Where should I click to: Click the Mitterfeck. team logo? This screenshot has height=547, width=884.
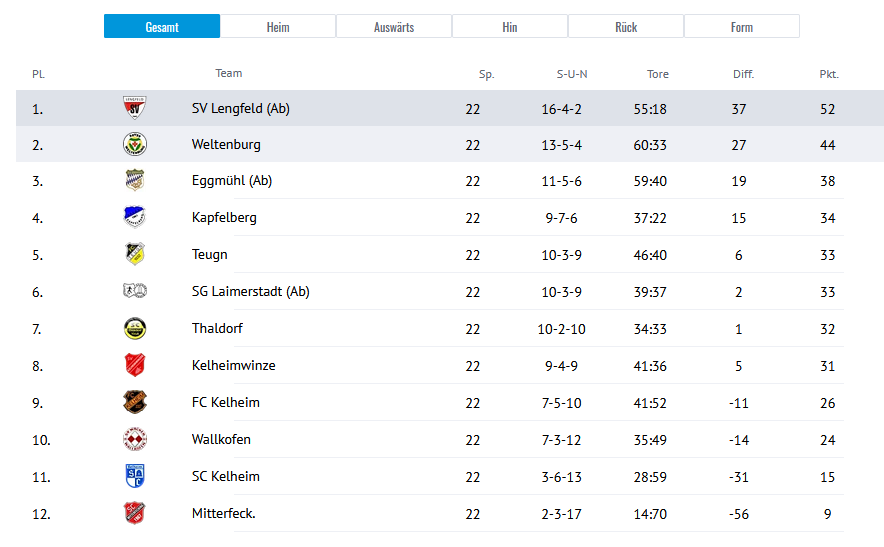(x=134, y=513)
